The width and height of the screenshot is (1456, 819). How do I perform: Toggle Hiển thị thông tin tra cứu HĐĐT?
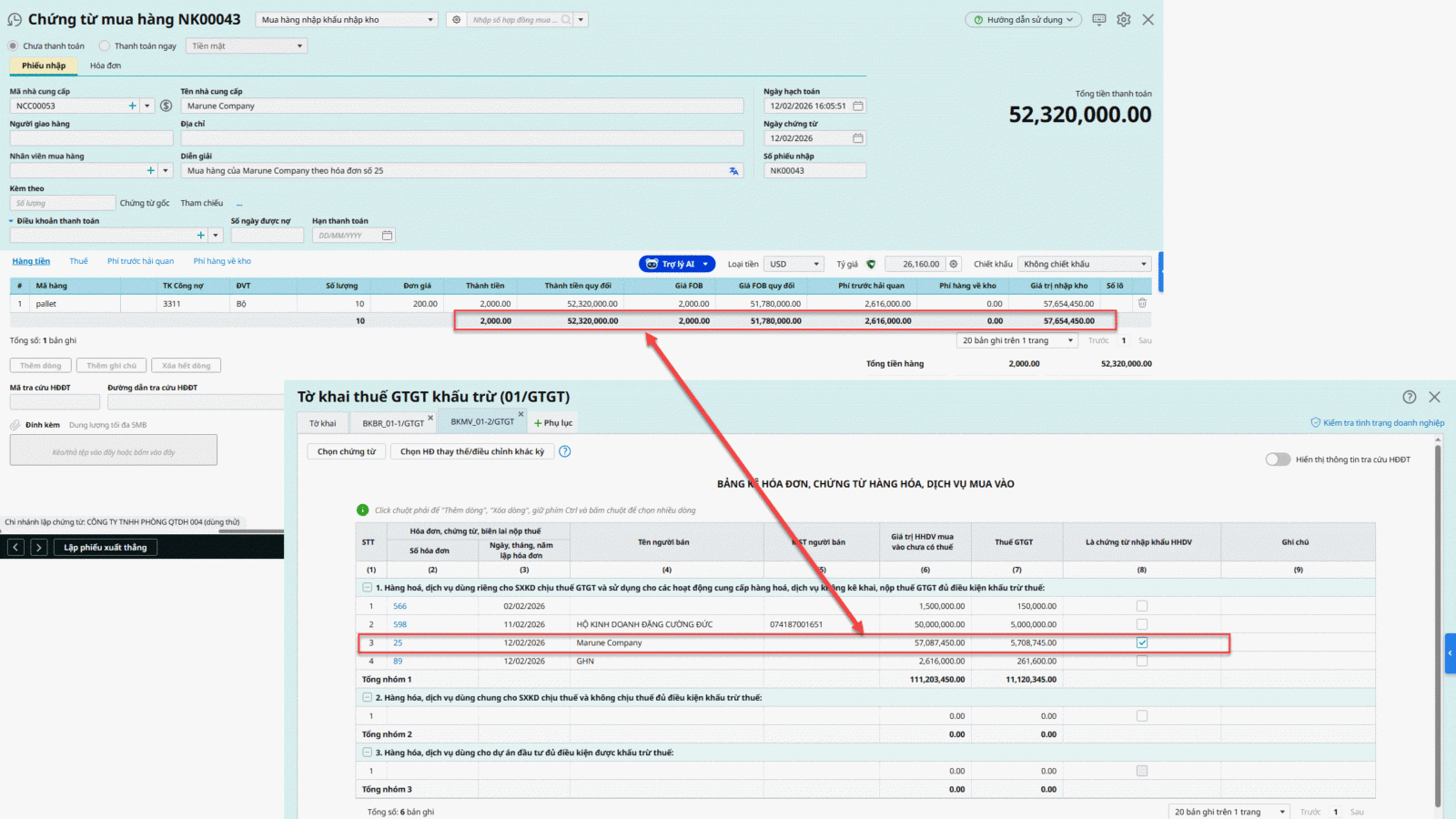click(x=1278, y=460)
